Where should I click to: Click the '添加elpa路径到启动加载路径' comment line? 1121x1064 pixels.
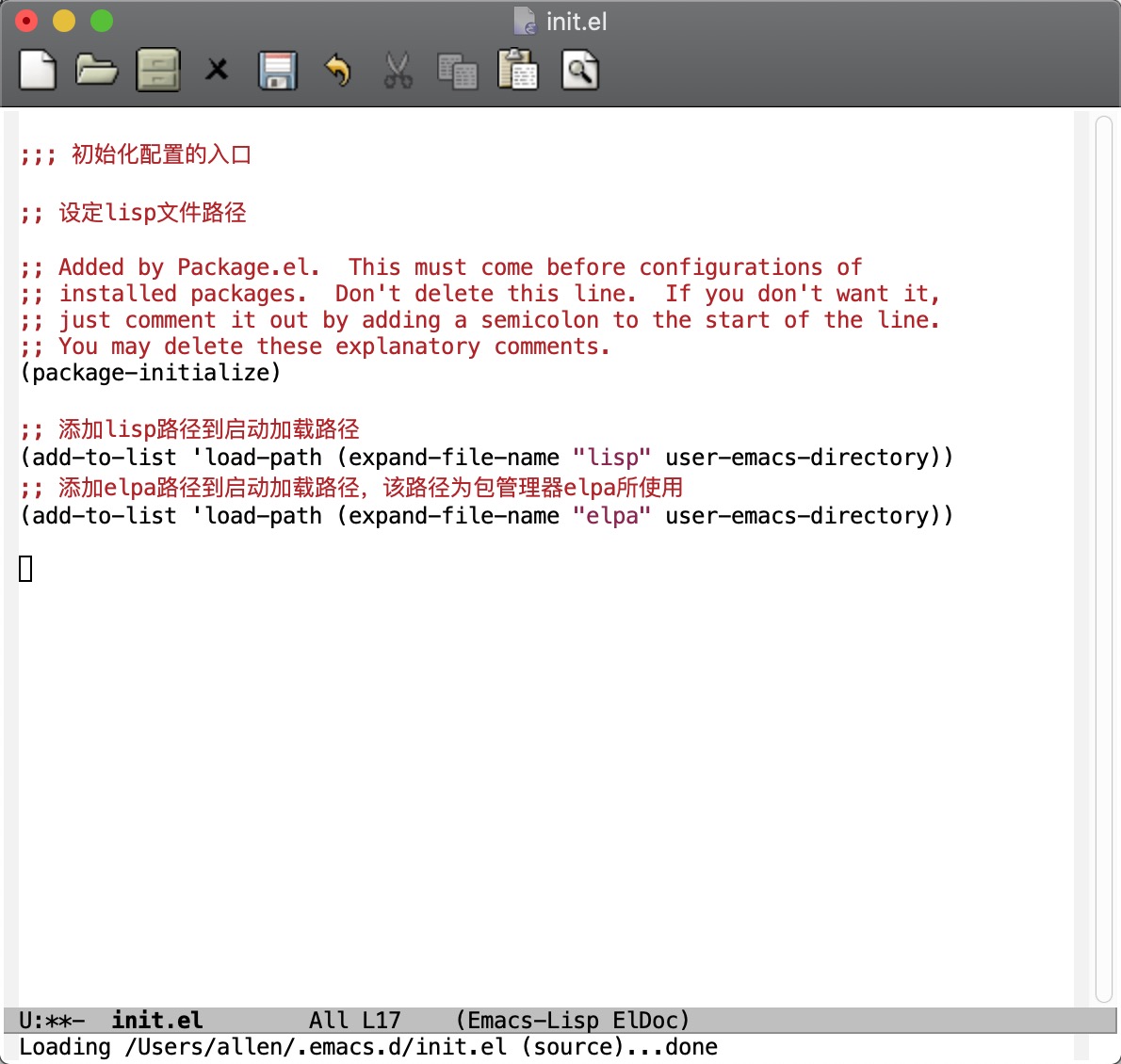click(x=351, y=488)
